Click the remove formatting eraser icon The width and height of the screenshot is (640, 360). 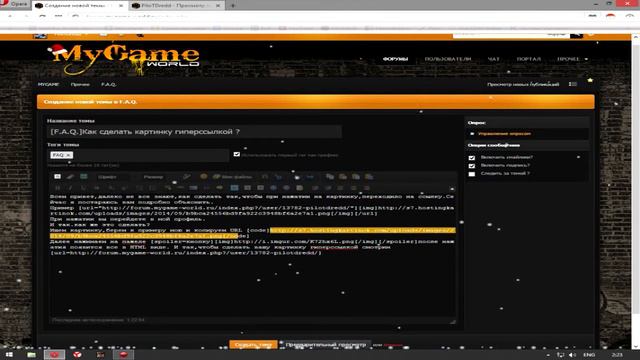70,176
